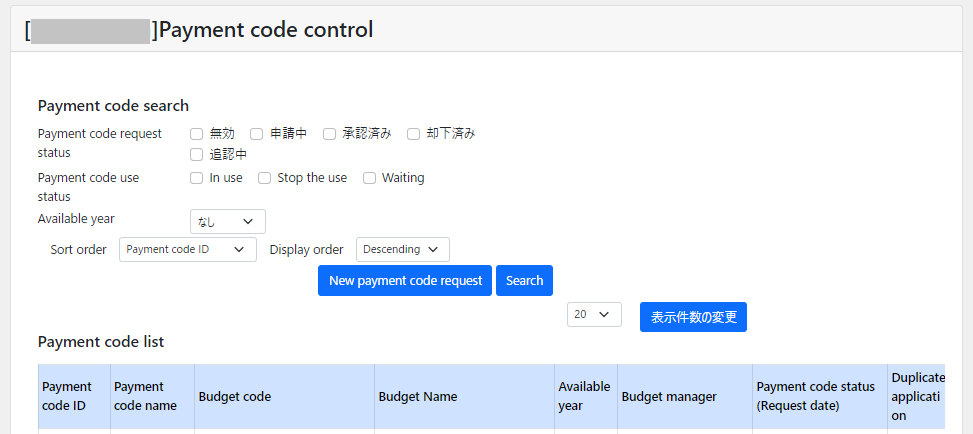The image size is (973, 434).
Task: Check the 申請中 request status checkbox
Action: click(257, 134)
